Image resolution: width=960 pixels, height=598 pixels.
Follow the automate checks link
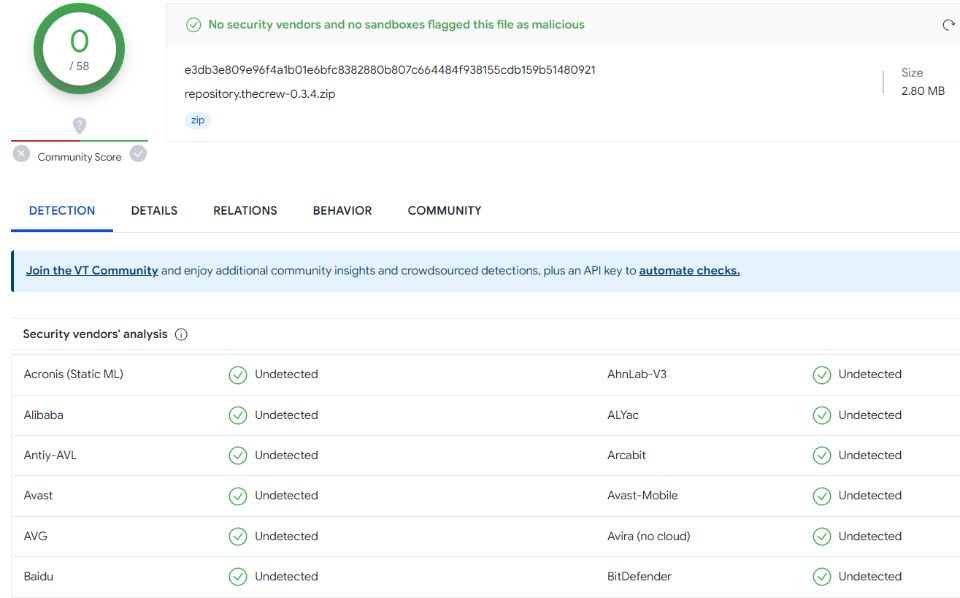pos(689,271)
